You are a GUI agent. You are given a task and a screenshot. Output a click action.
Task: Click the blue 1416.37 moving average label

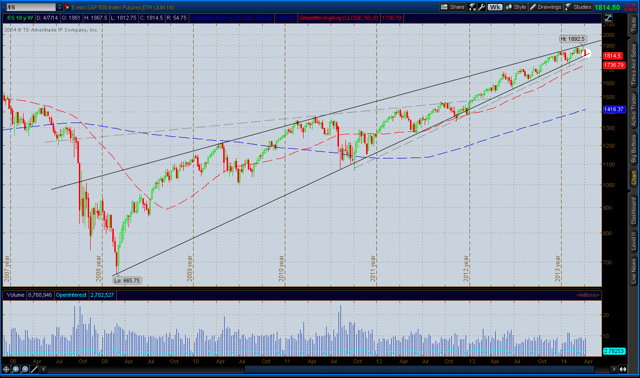pyautogui.click(x=614, y=109)
